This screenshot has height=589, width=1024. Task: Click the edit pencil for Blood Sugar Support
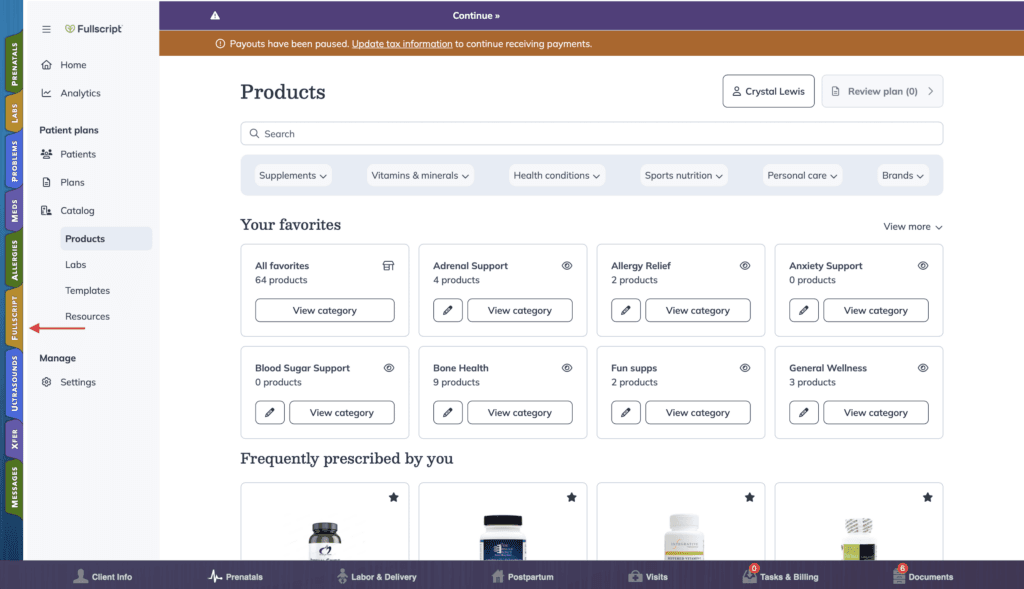(270, 413)
